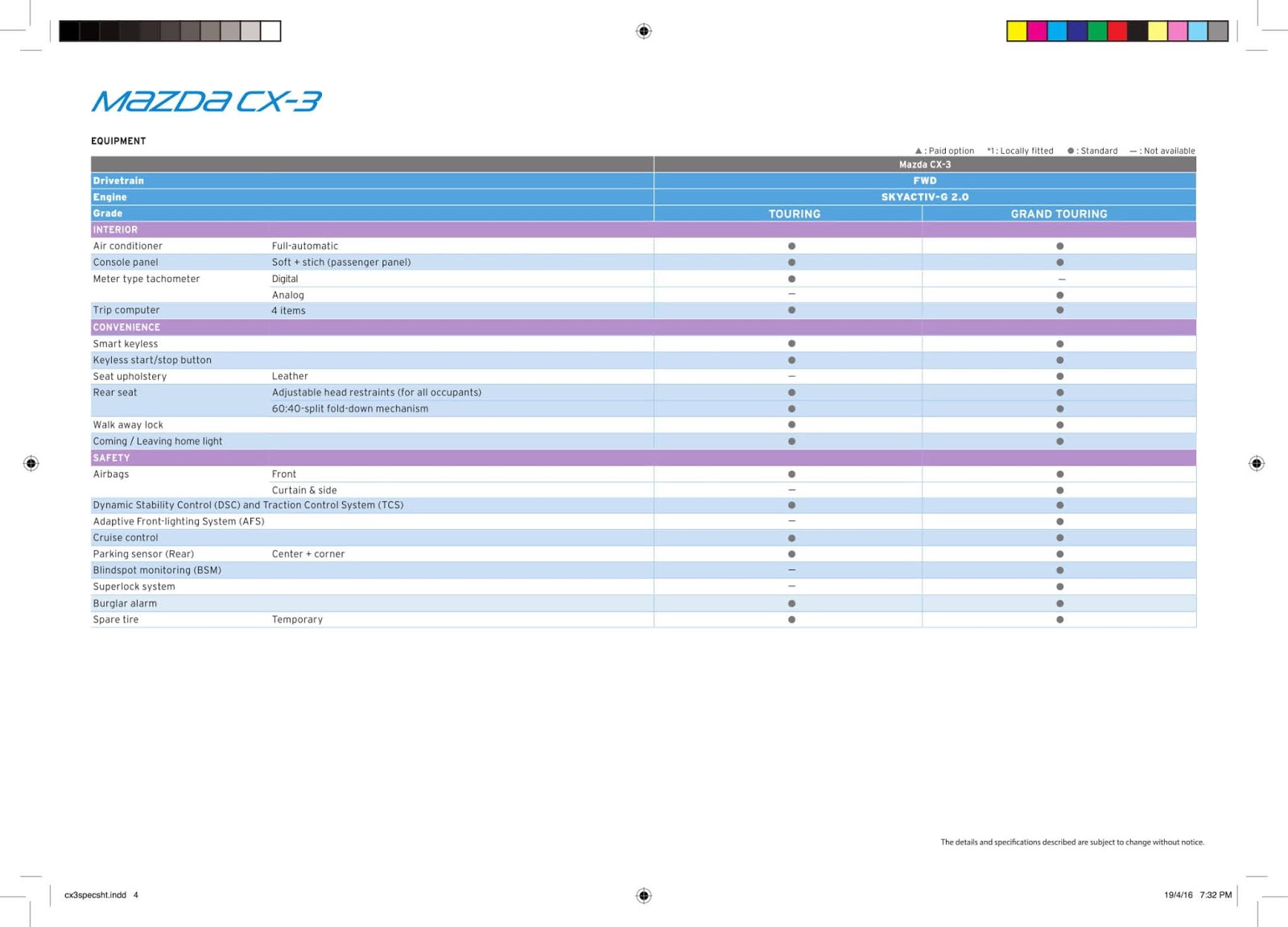Click the SKYACTIV-G 2.0 engine cell
The image size is (1288, 927).
[x=925, y=197]
